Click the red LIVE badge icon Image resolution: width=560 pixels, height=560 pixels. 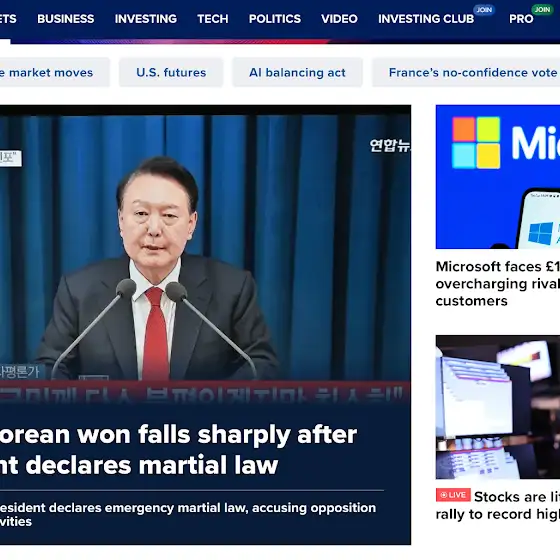[x=453, y=495]
